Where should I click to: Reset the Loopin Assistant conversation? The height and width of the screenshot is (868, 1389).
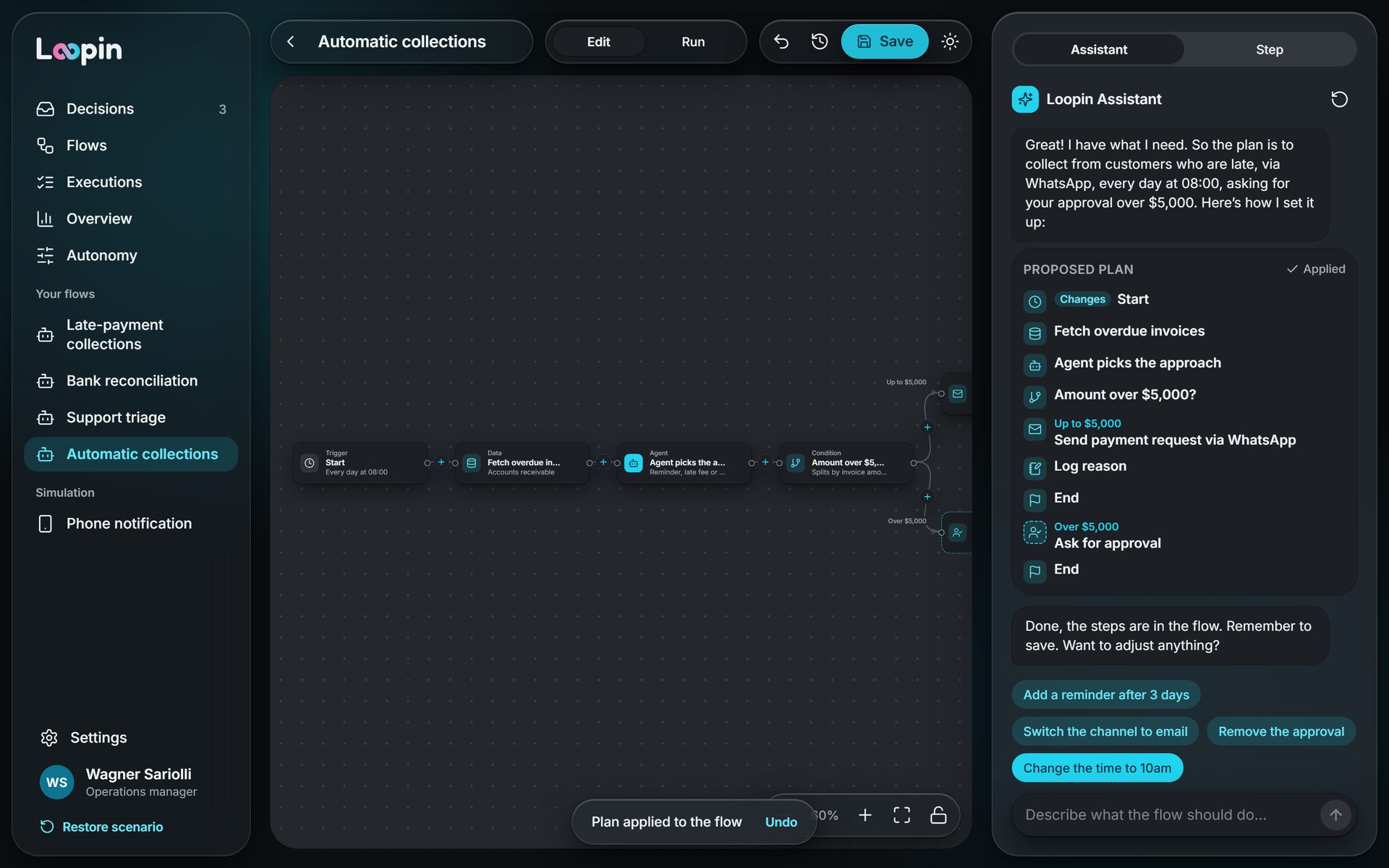[x=1339, y=99]
